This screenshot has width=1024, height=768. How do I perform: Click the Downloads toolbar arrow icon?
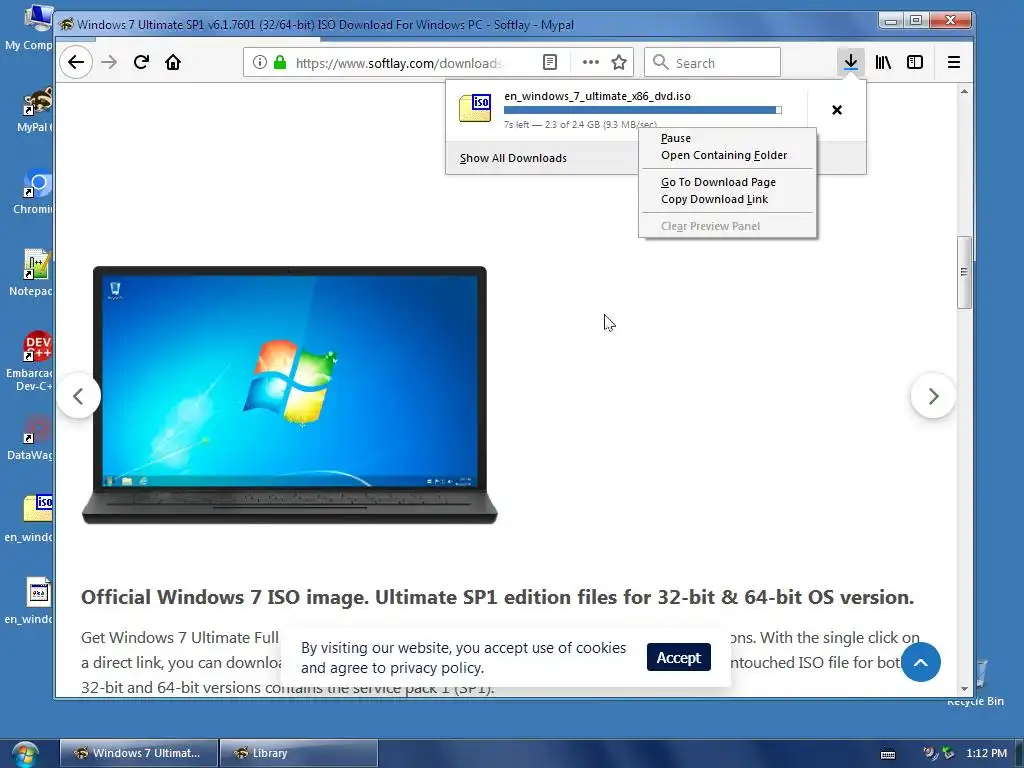pos(850,63)
